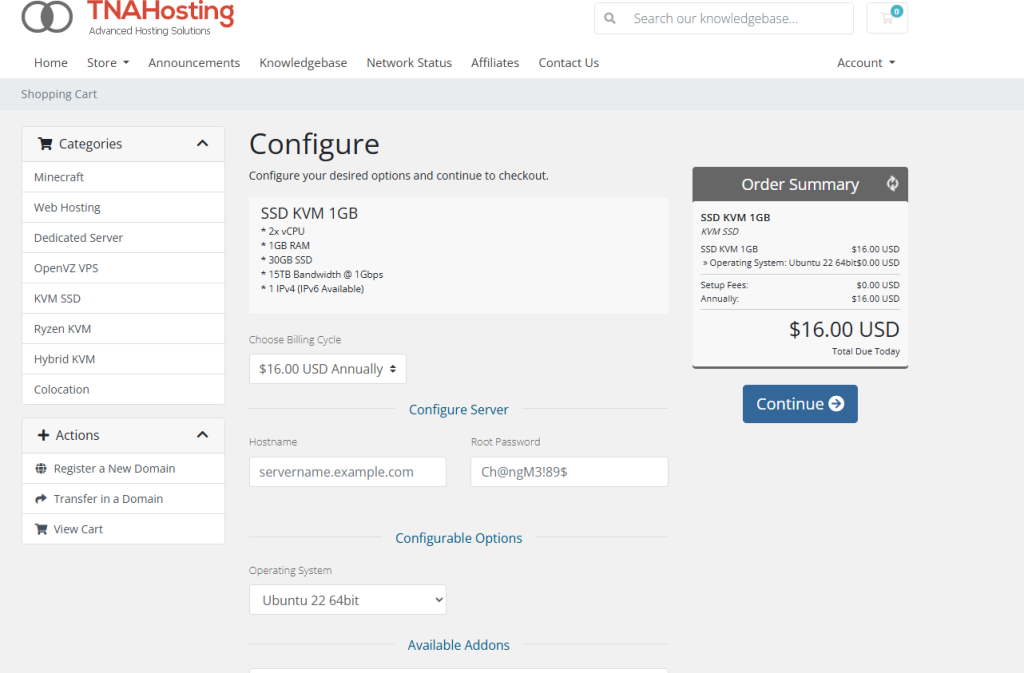This screenshot has width=1024, height=673.
Task: Click the cart icon beside View Cart
Action: 41,529
